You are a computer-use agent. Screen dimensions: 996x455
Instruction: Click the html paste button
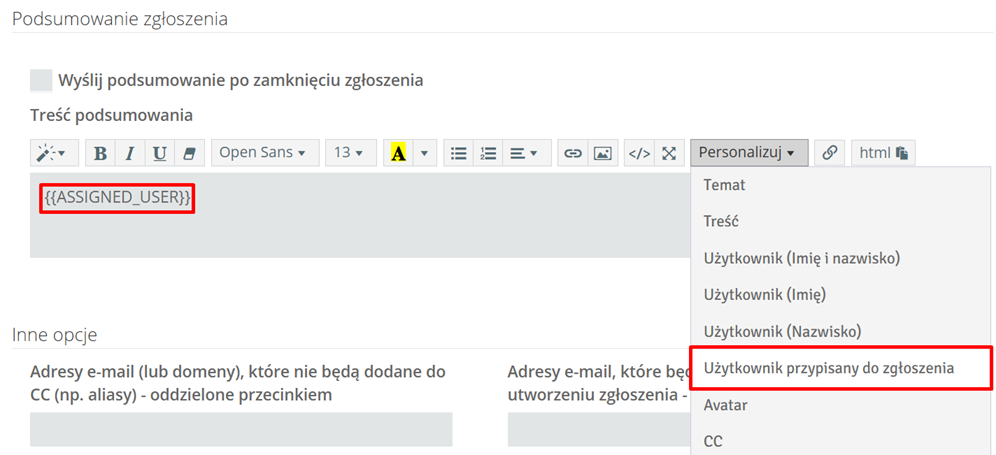[883, 153]
